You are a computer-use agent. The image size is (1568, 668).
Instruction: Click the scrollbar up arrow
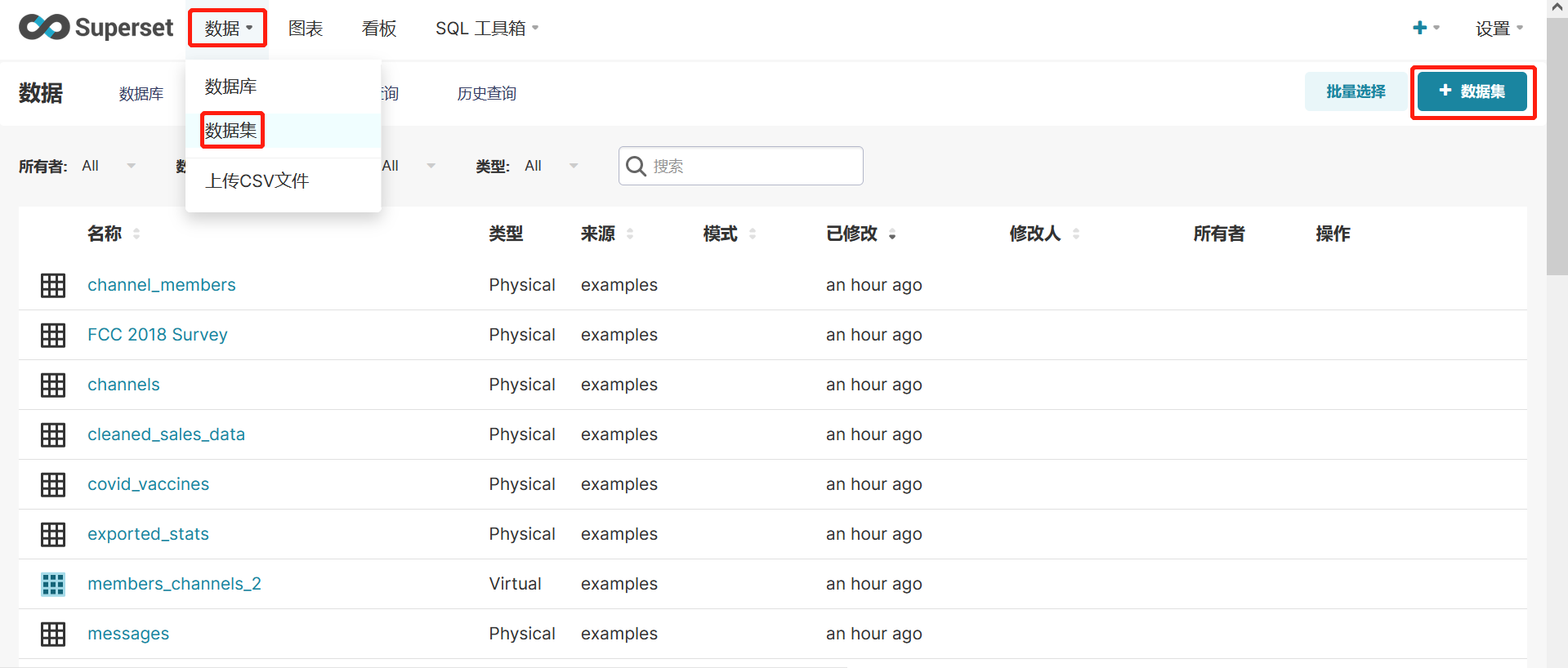click(1557, 7)
